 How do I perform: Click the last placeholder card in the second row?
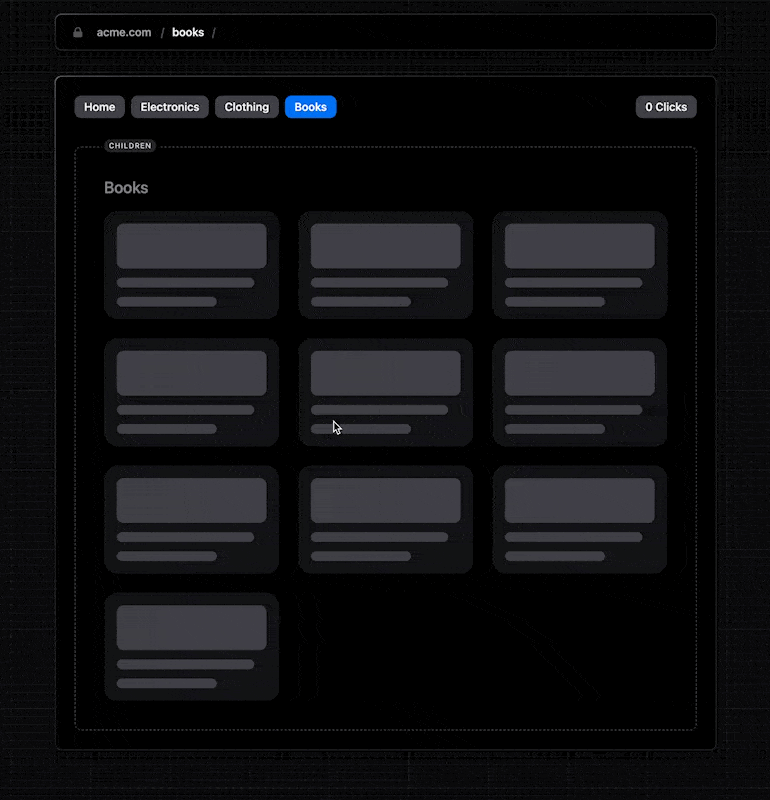[579, 392]
